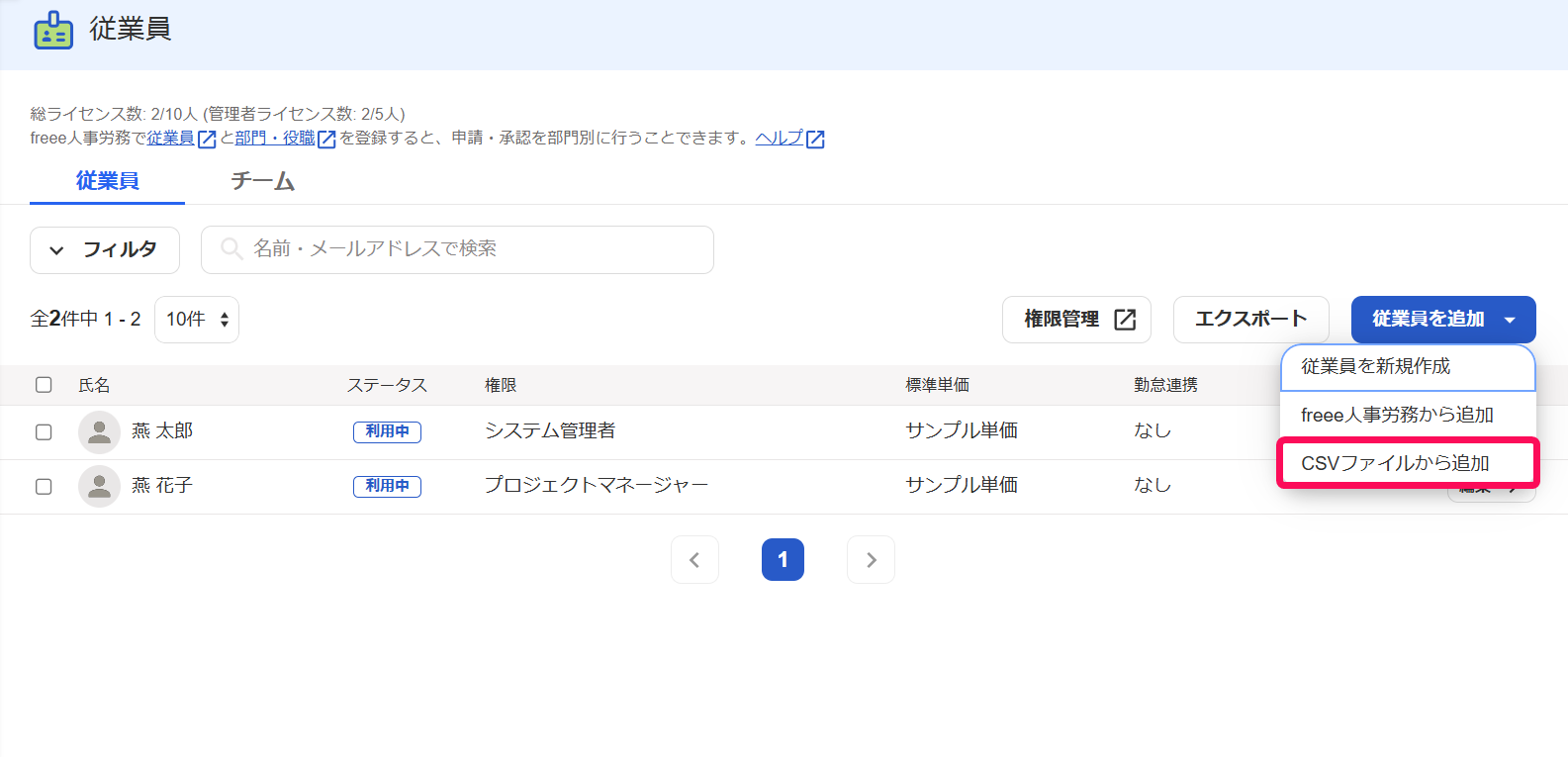The image size is (1568, 757).
Task: Expand the フィルタ dropdown
Action: pos(105,250)
